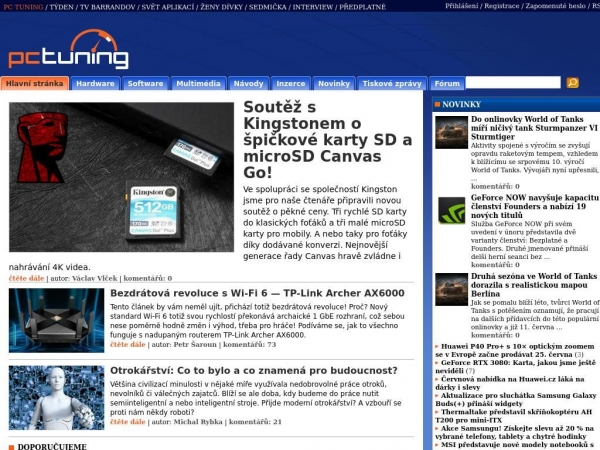Click the orange search magnifier button
This screenshot has height=450, width=600.
coord(572,83)
